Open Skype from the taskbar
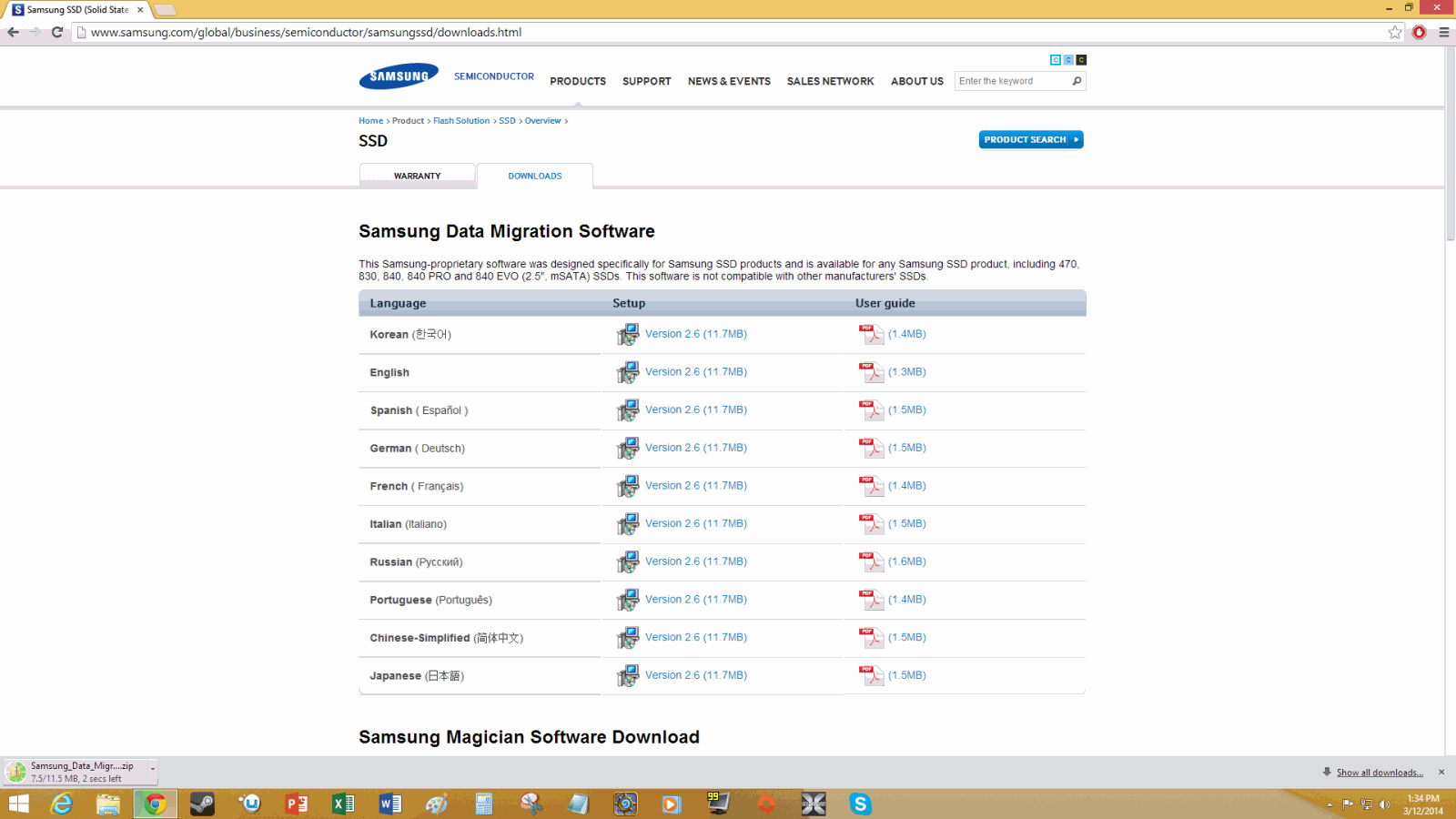1456x819 pixels. click(860, 804)
